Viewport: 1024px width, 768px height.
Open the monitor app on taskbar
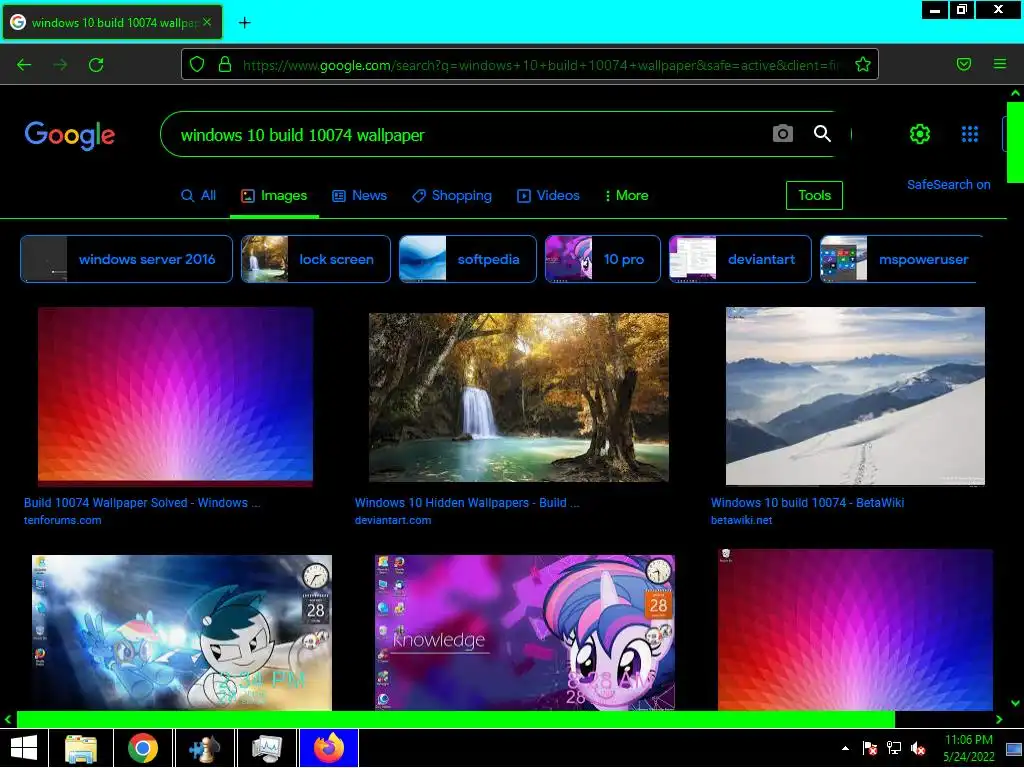pos(267,748)
